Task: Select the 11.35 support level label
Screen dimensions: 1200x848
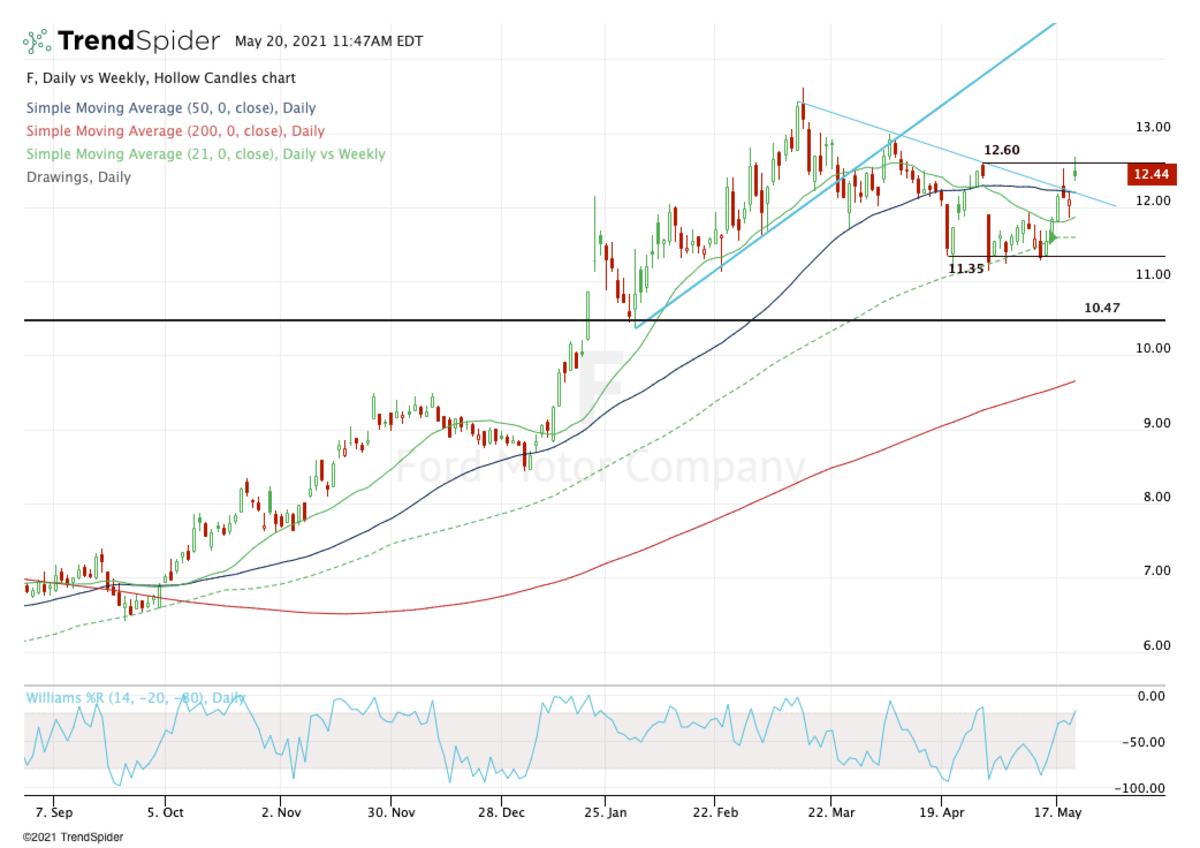Action: [x=966, y=269]
